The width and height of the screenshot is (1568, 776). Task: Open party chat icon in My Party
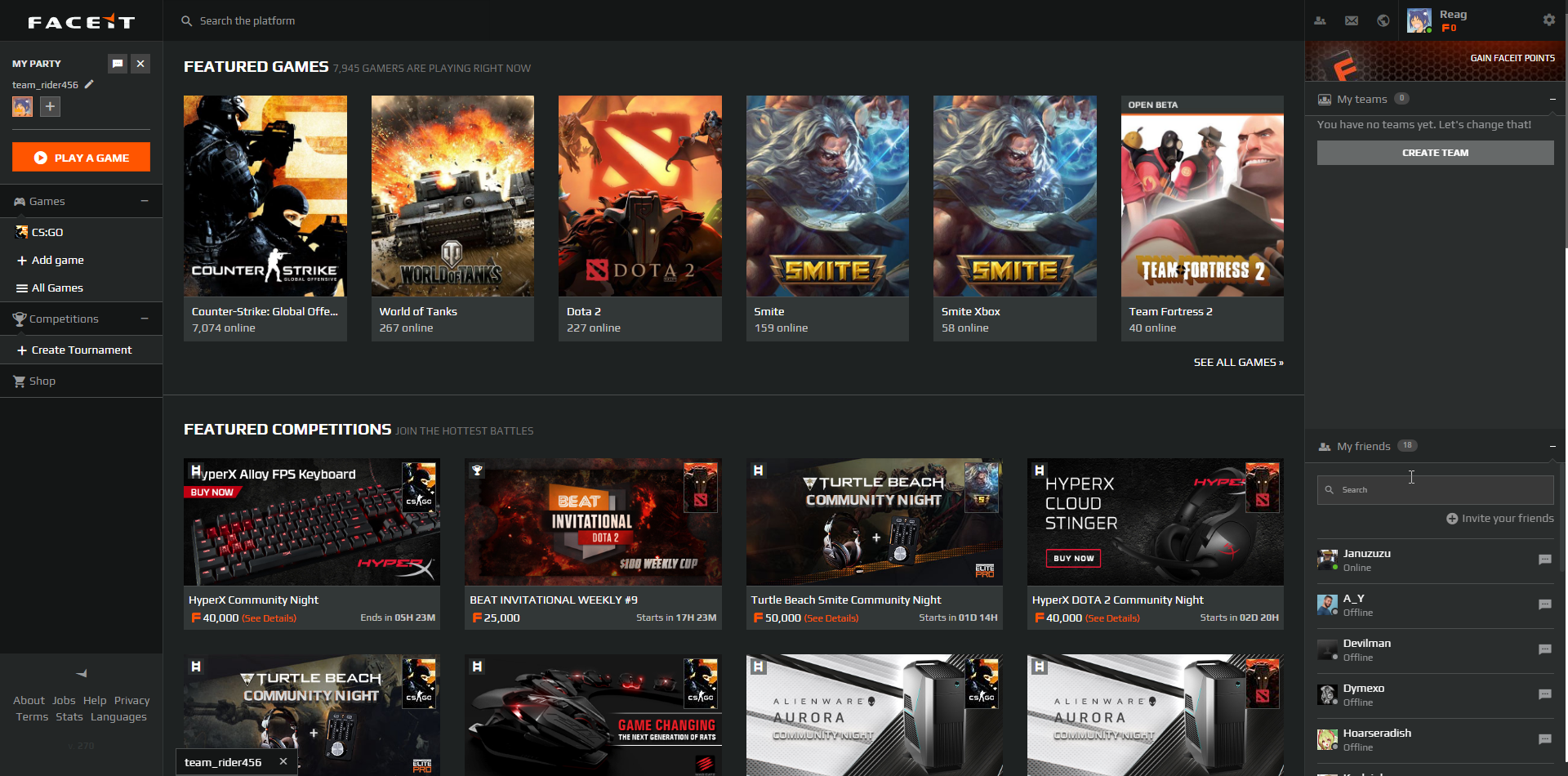tap(118, 64)
